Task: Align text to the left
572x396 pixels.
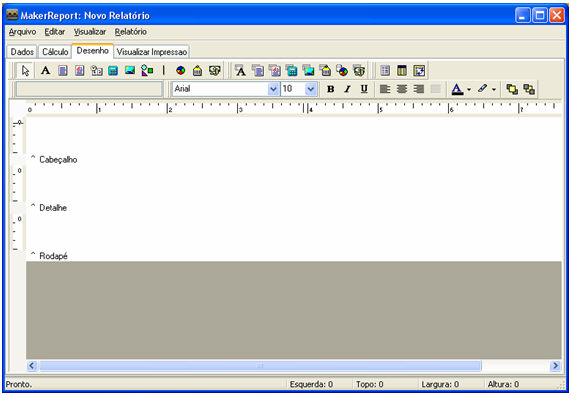Action: 385,89
